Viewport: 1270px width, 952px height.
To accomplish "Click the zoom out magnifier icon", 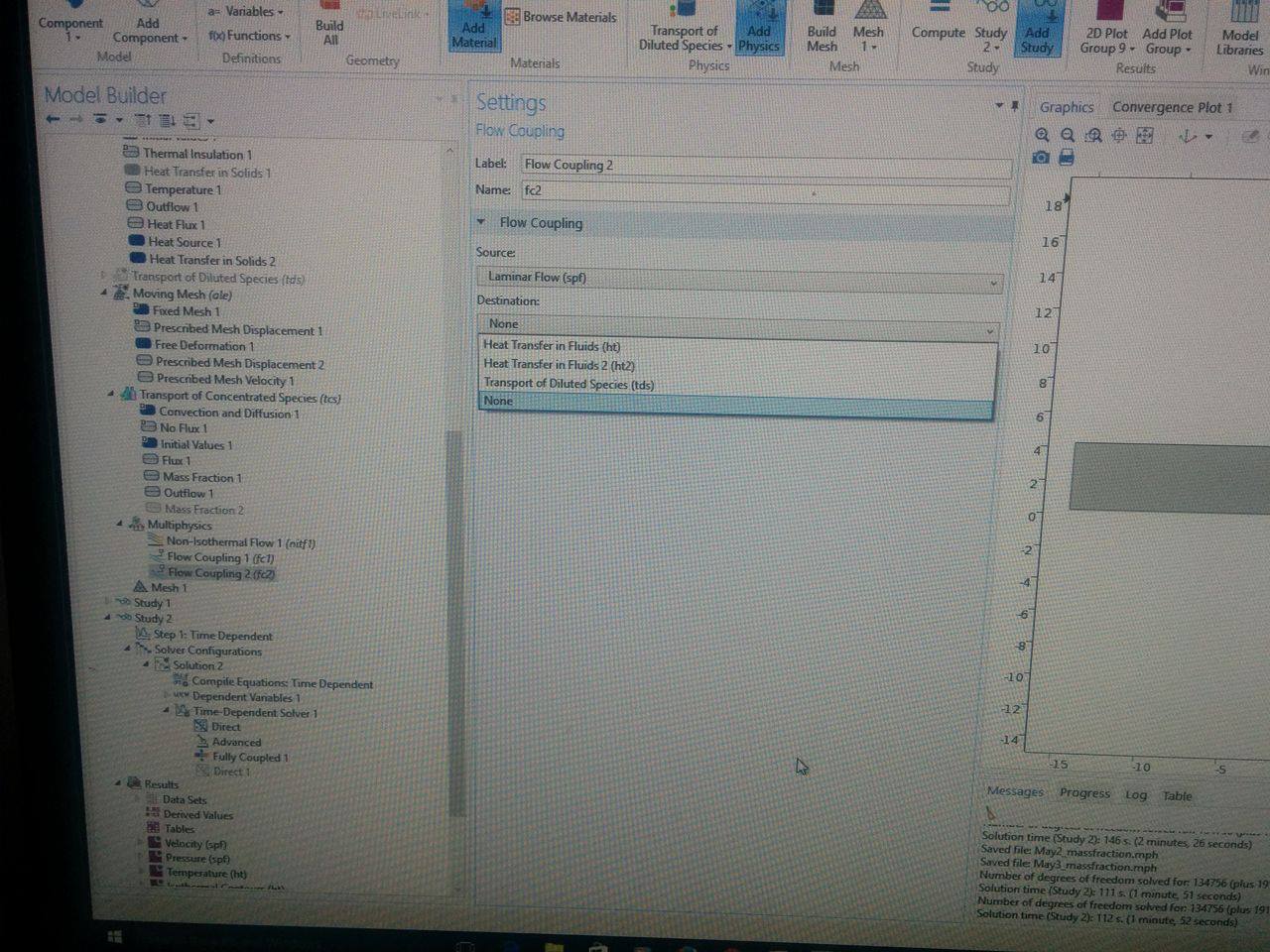I will click(x=1067, y=135).
